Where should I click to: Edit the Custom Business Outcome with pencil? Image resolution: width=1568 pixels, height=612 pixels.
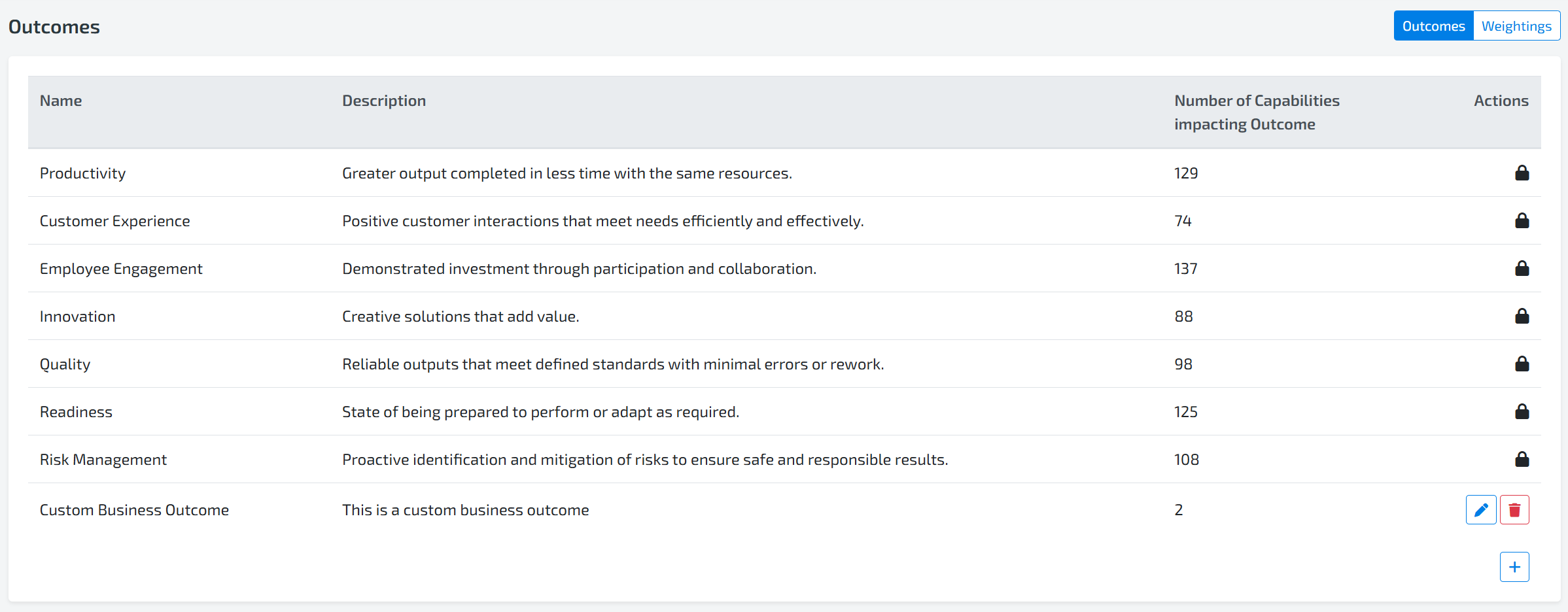pos(1481,510)
